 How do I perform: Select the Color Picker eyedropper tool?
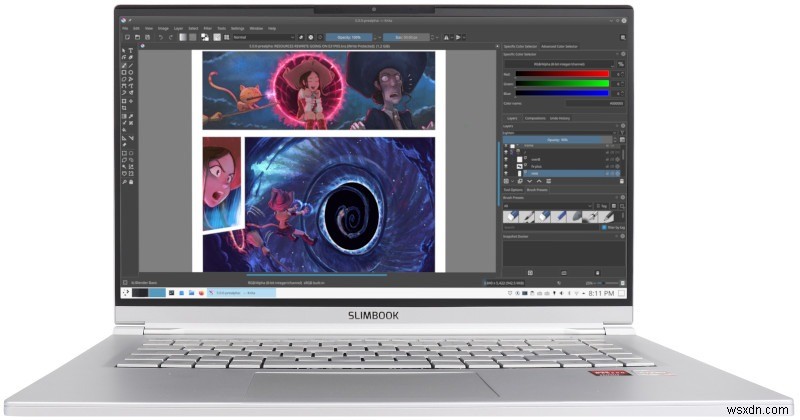coord(131,116)
